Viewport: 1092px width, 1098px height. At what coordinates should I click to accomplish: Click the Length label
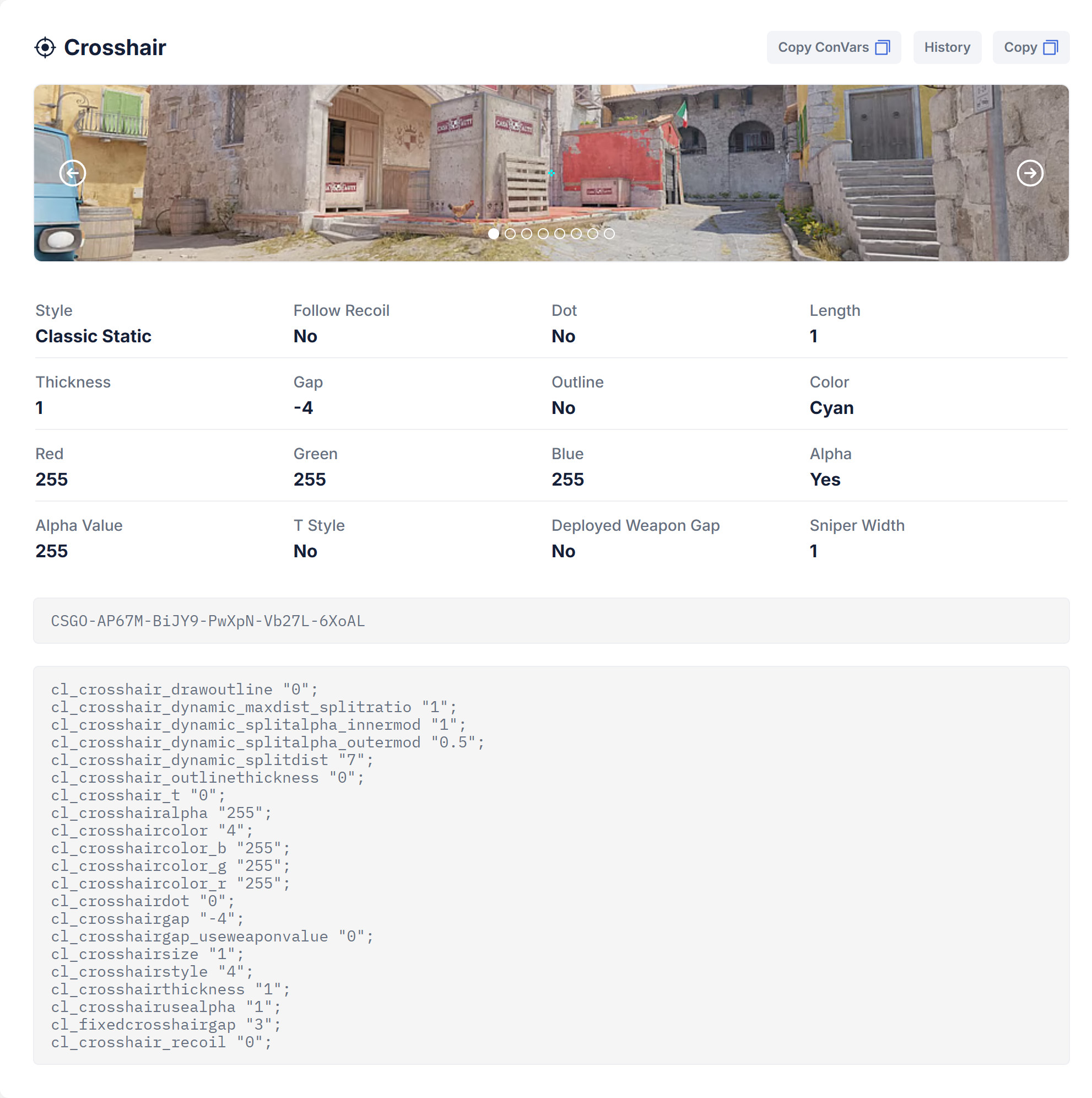(835, 310)
